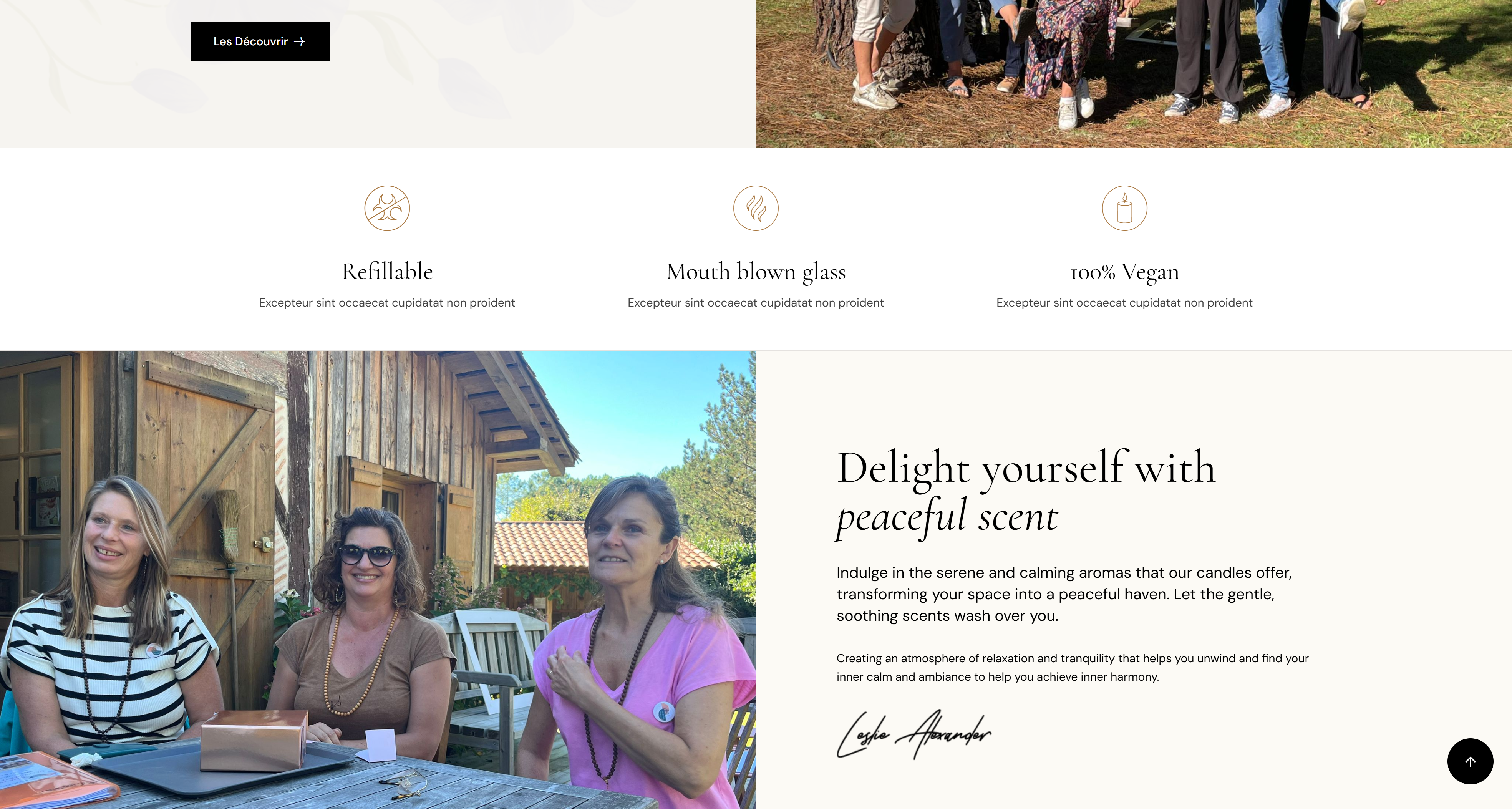The image size is (1512, 809).
Task: Select the Refillable heading
Action: (387, 272)
